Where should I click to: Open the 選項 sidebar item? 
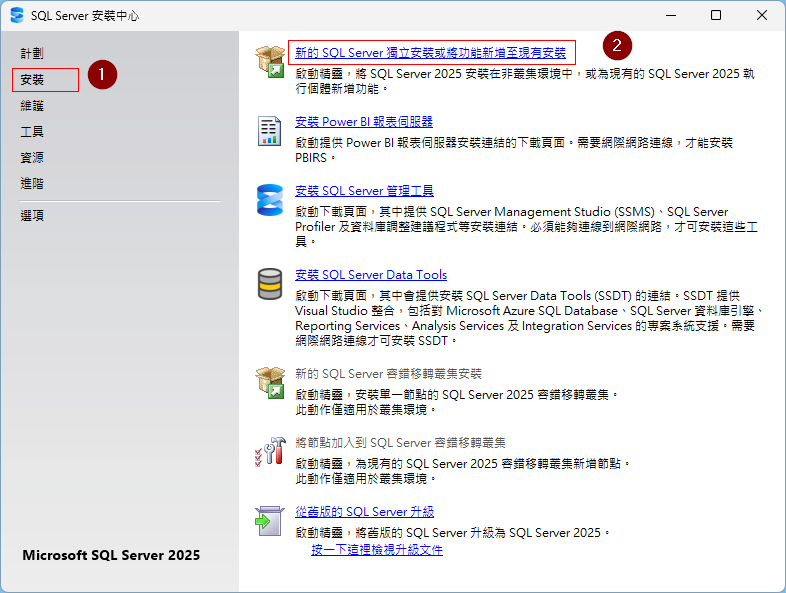tap(32, 216)
